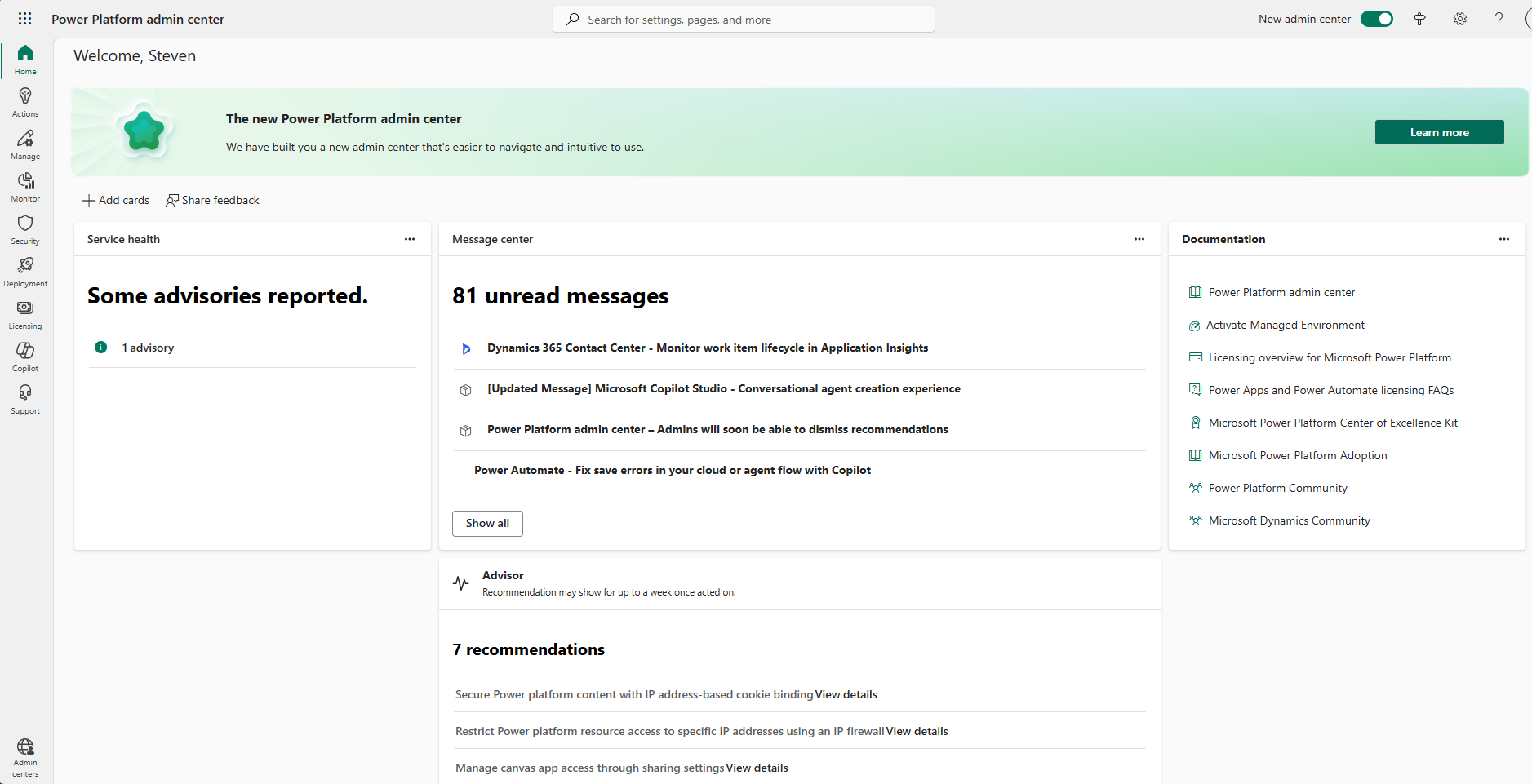Viewport: 1532px width, 784px height.
Task: Go to Home in the sidebar
Action: click(25, 60)
